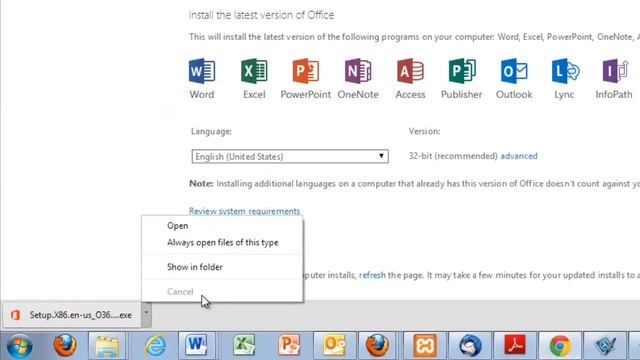Click the bold Note: text

tap(201, 184)
